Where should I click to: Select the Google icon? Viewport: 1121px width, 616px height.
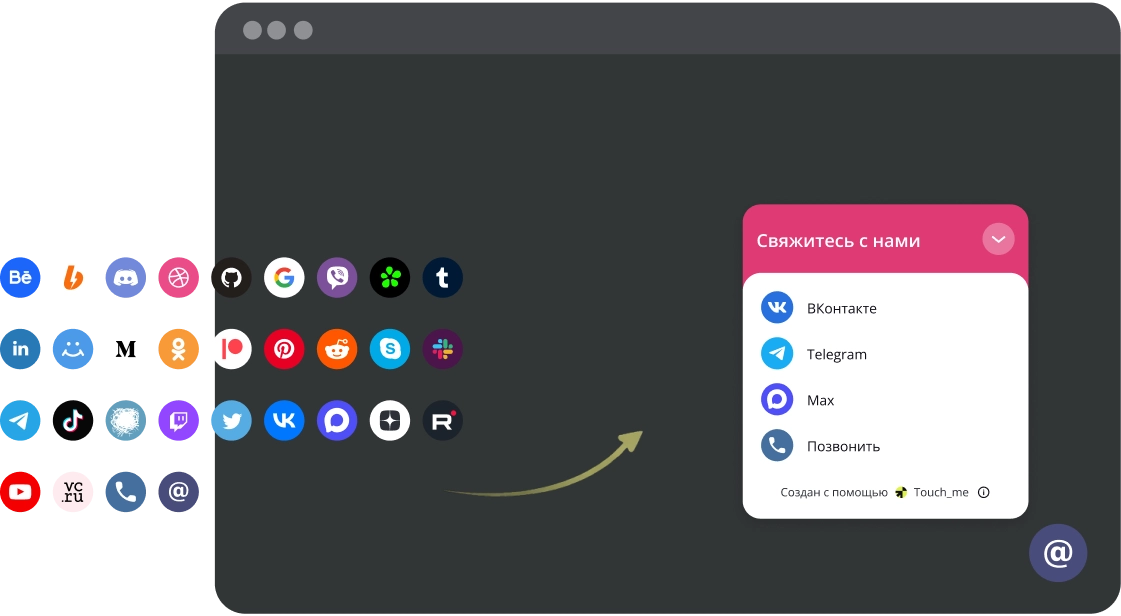(284, 278)
